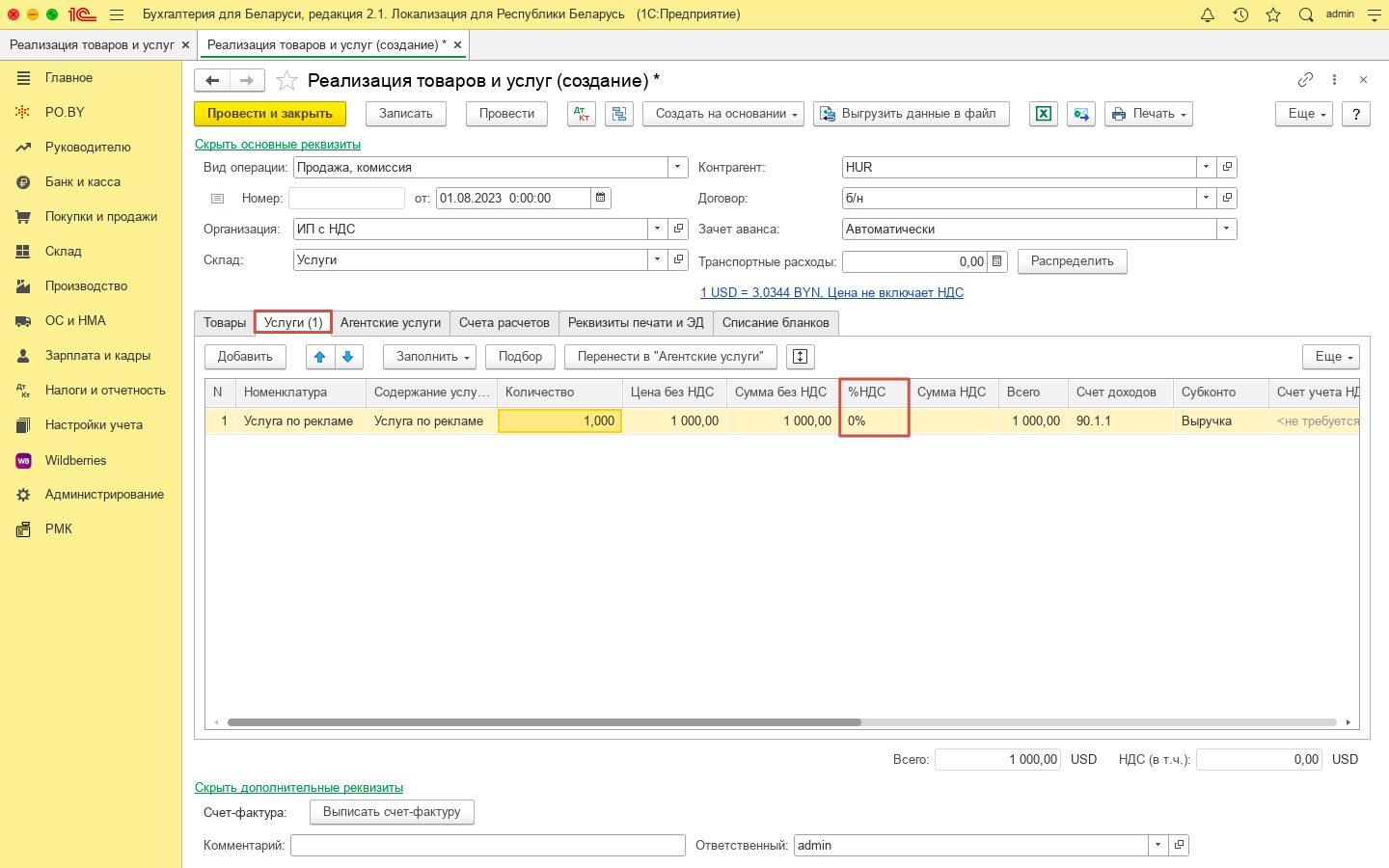Image resolution: width=1389 pixels, height=868 pixels.
Task: Add document to favorites star
Action: [x=286, y=80]
